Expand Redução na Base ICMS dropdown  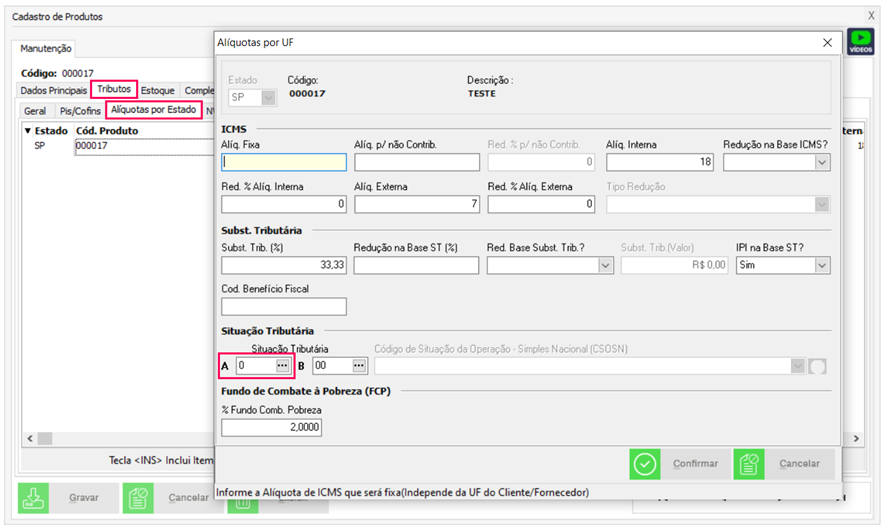coord(821,162)
